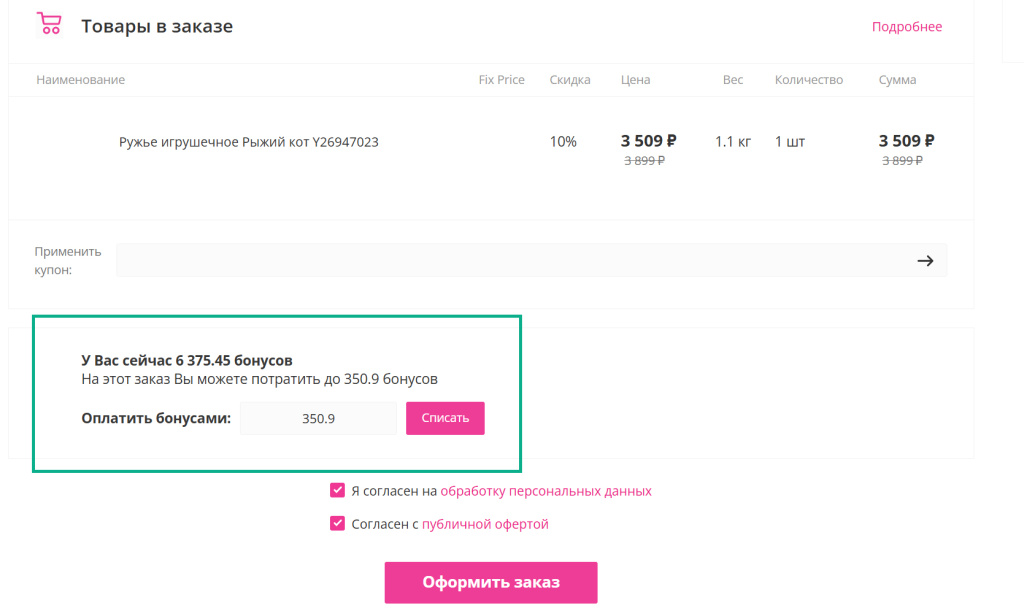Uncheck the public offer agreement checkbox
This screenshot has height=614, width=1024.
tap(337, 523)
